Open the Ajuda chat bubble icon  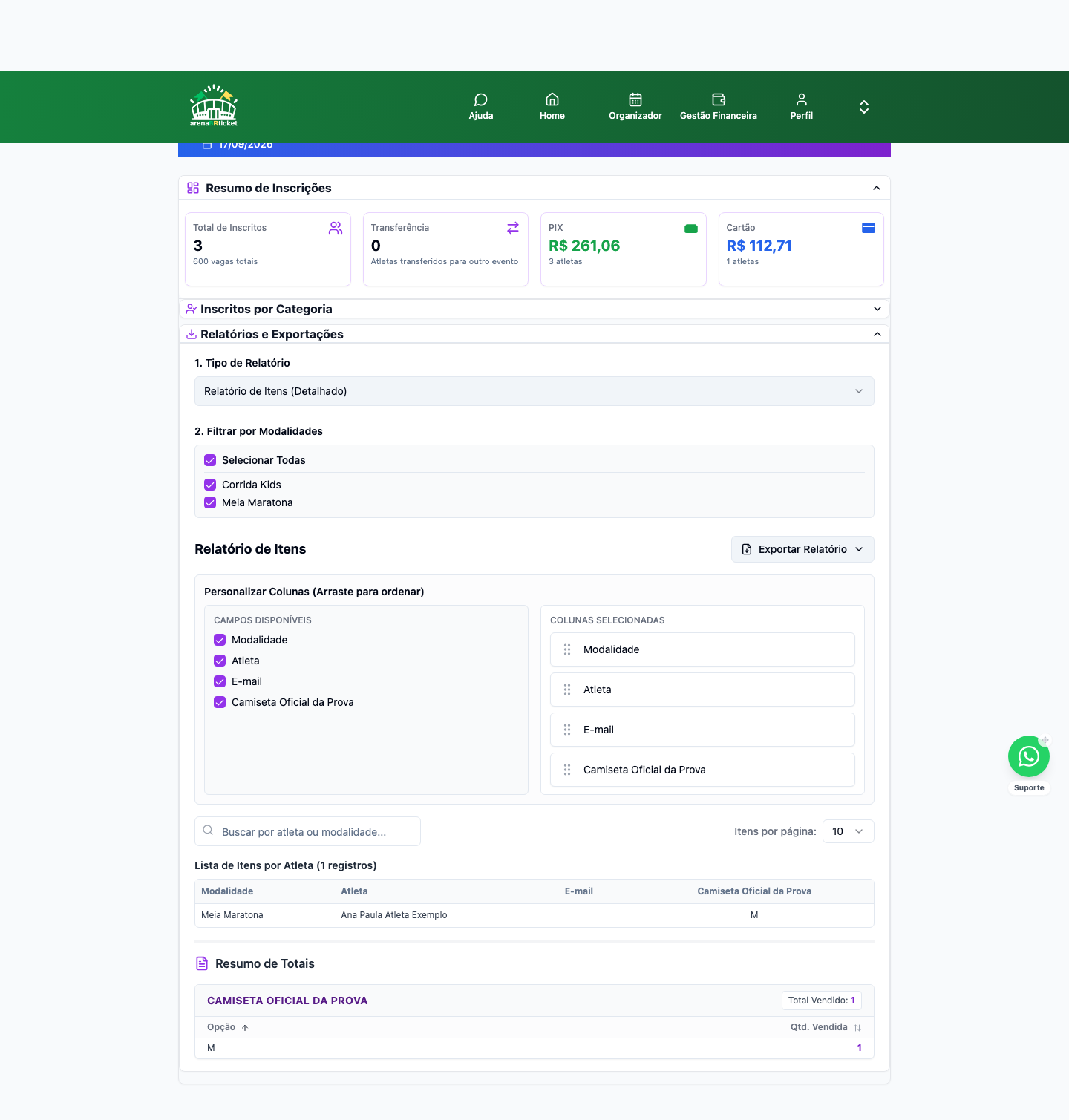coord(481,99)
